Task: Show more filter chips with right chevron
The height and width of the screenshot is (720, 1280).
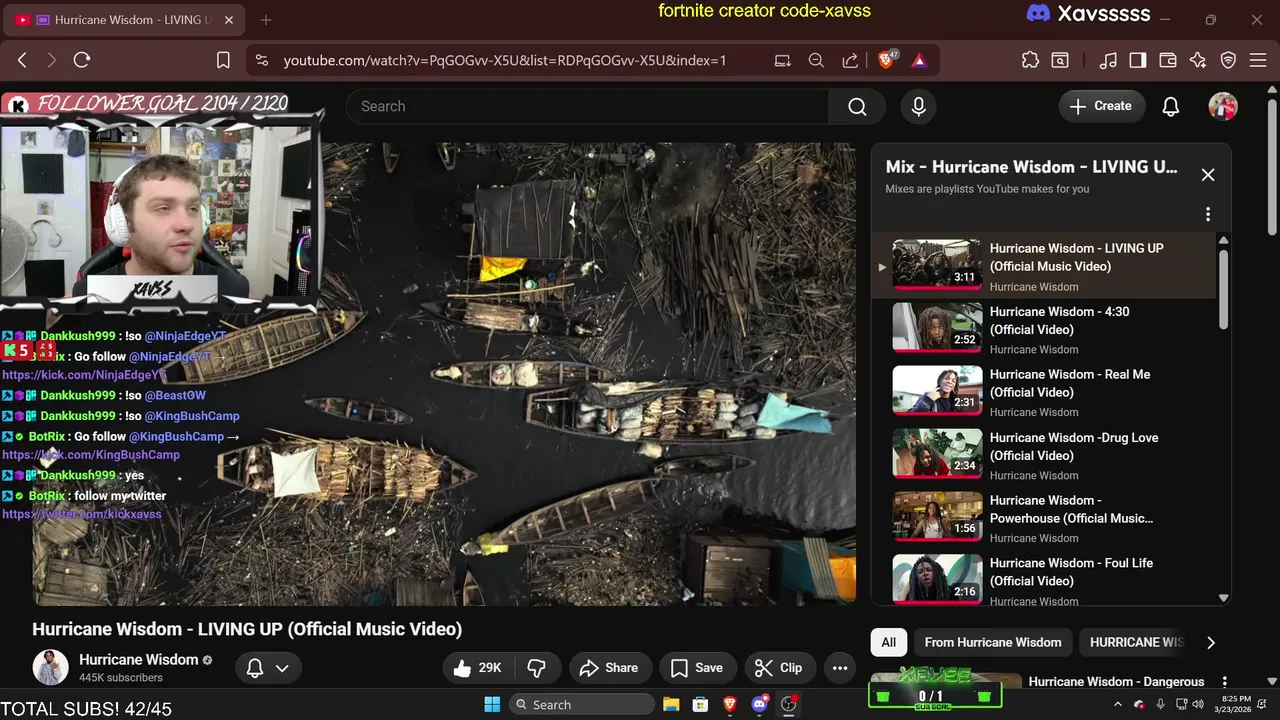Action: 1211,642
